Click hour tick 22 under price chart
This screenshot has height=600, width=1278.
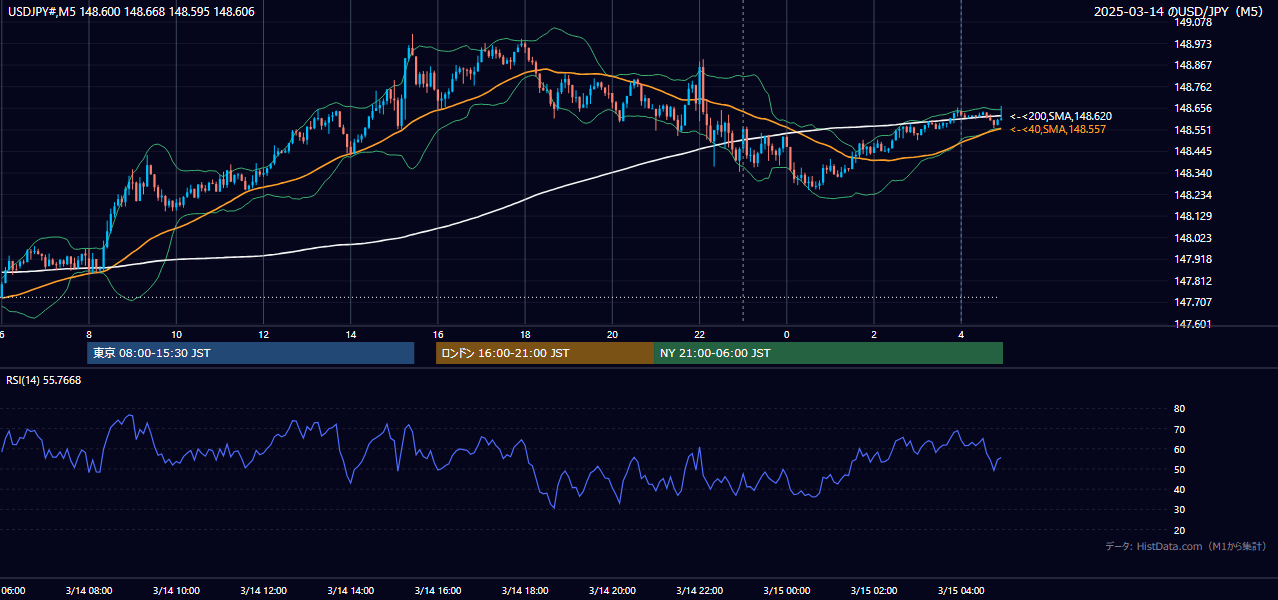pos(700,334)
